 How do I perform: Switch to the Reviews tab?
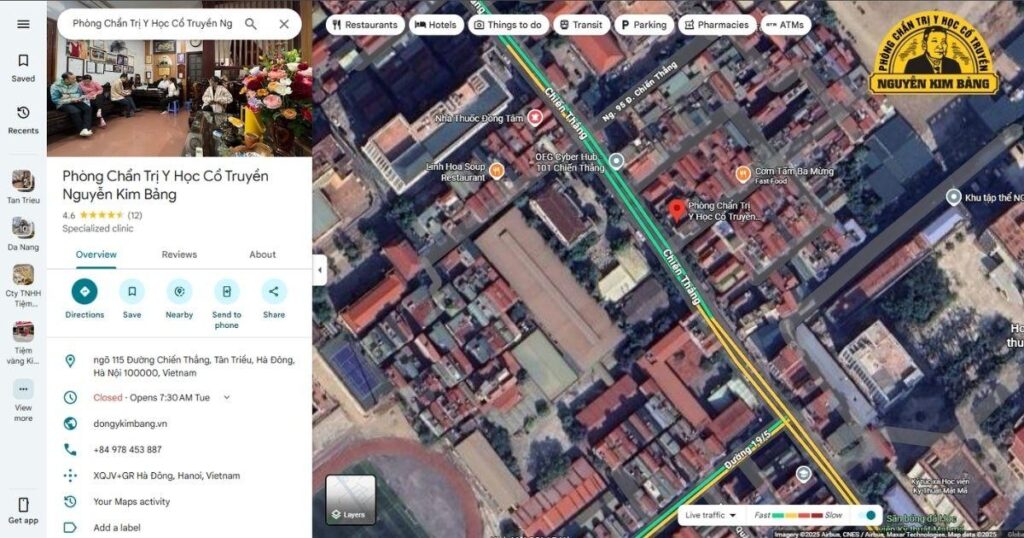(x=179, y=254)
